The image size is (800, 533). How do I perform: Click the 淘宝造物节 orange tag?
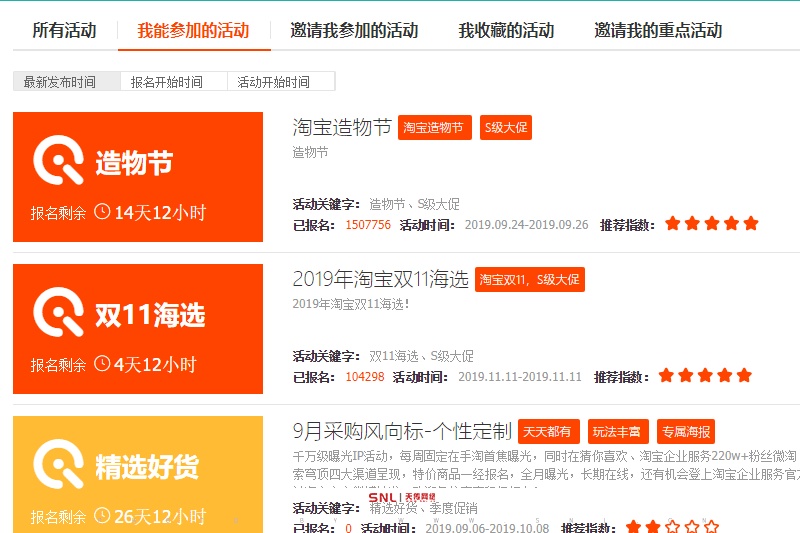435,128
